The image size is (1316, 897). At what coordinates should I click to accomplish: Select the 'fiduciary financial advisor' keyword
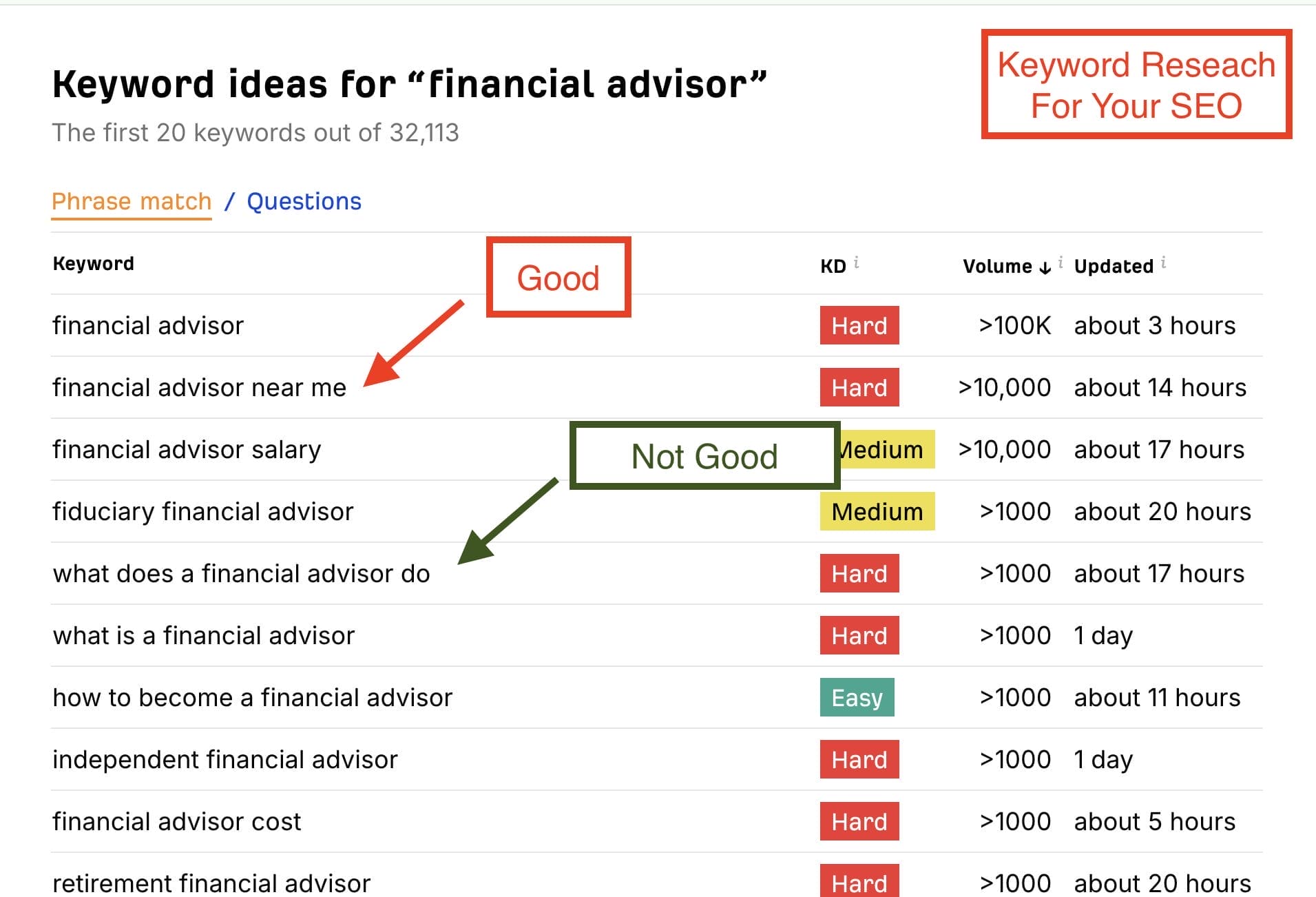(202, 512)
